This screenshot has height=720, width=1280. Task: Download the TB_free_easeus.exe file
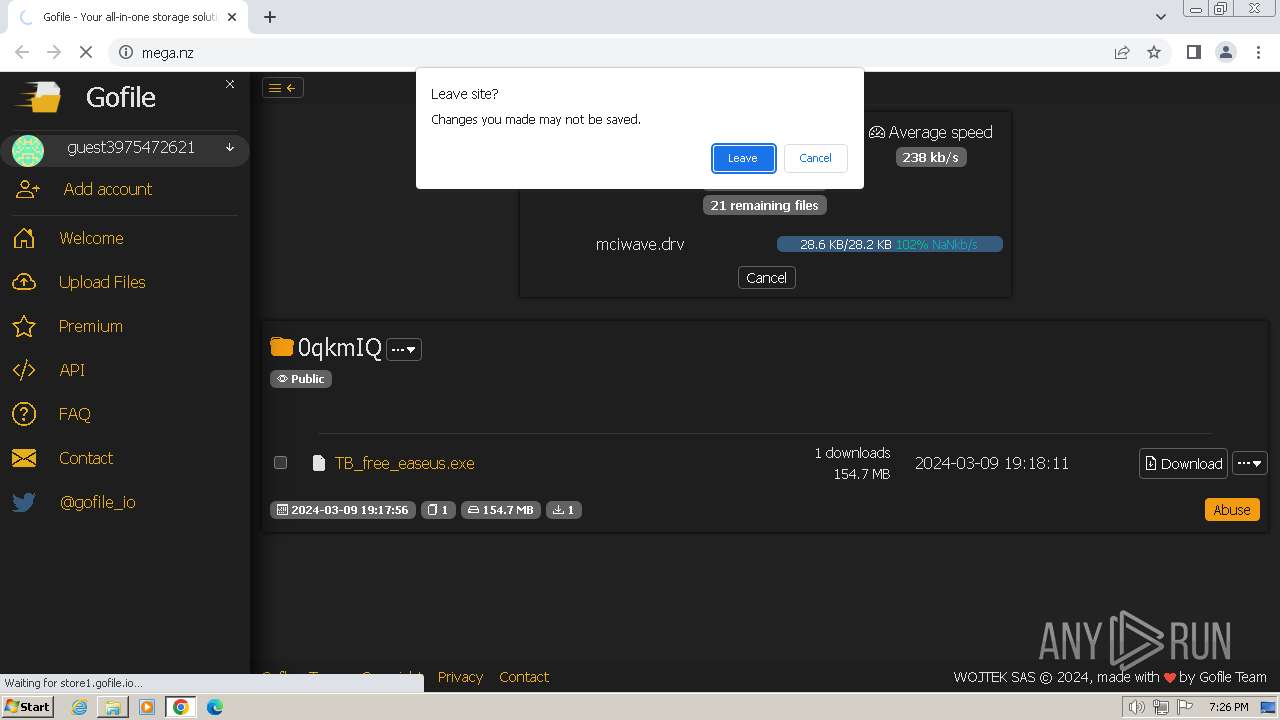click(1183, 463)
